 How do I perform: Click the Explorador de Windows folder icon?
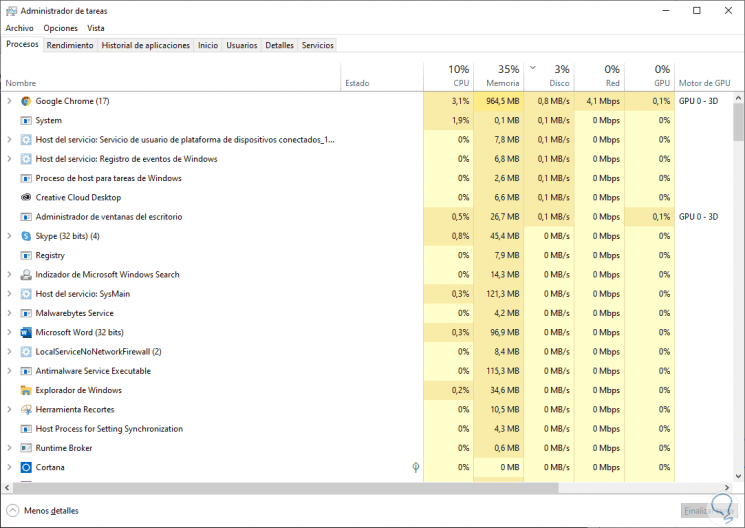coord(26,391)
